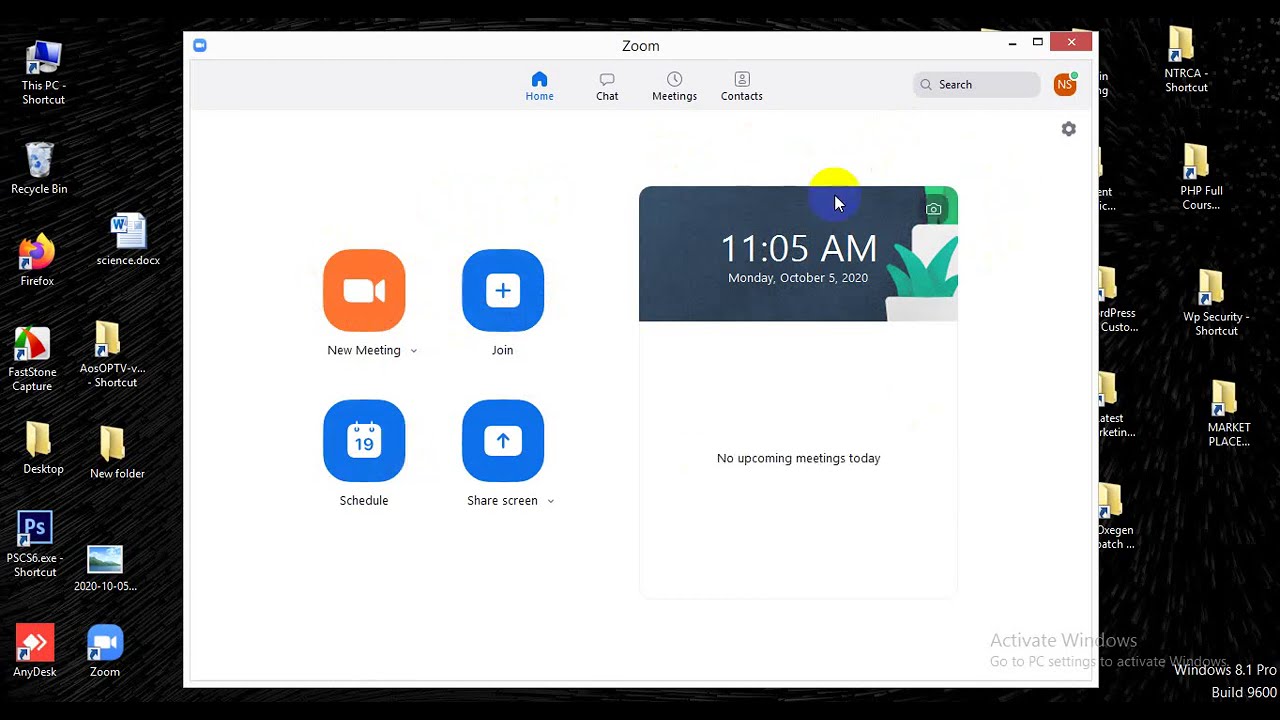Screen dimensions: 1280x720
Task: Select the 2020-10-05 image file thumbnail
Action: click(105, 568)
